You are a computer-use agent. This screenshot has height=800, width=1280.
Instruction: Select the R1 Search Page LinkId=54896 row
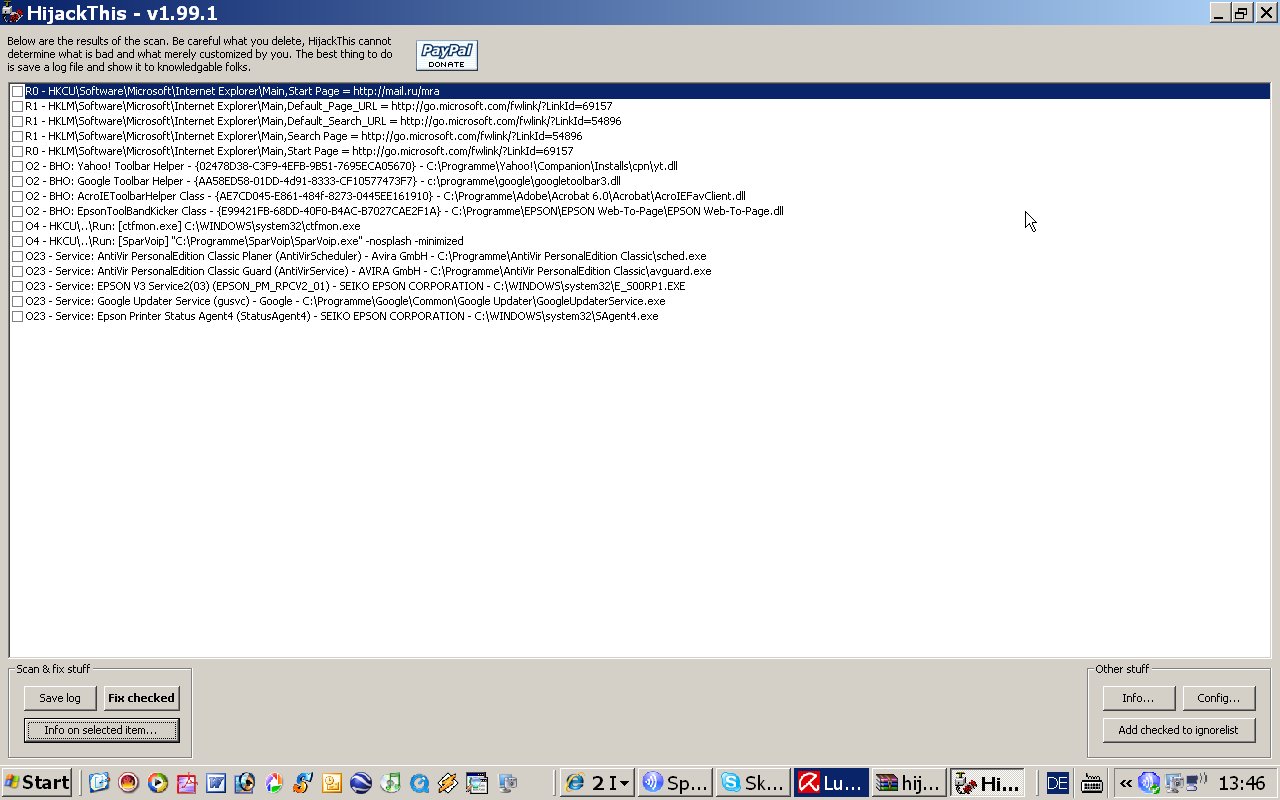click(x=304, y=136)
